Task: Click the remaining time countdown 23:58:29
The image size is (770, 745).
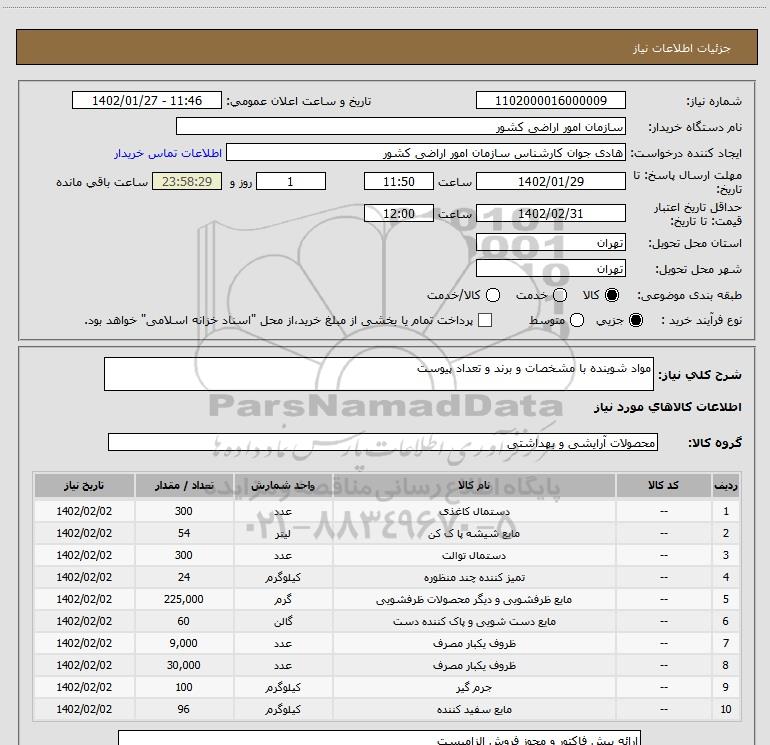Action: click(x=187, y=181)
